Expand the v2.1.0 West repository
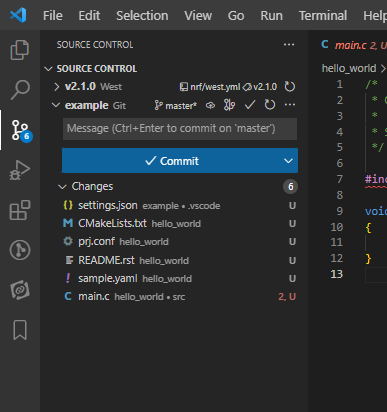The height and width of the screenshot is (412, 387). 57,87
